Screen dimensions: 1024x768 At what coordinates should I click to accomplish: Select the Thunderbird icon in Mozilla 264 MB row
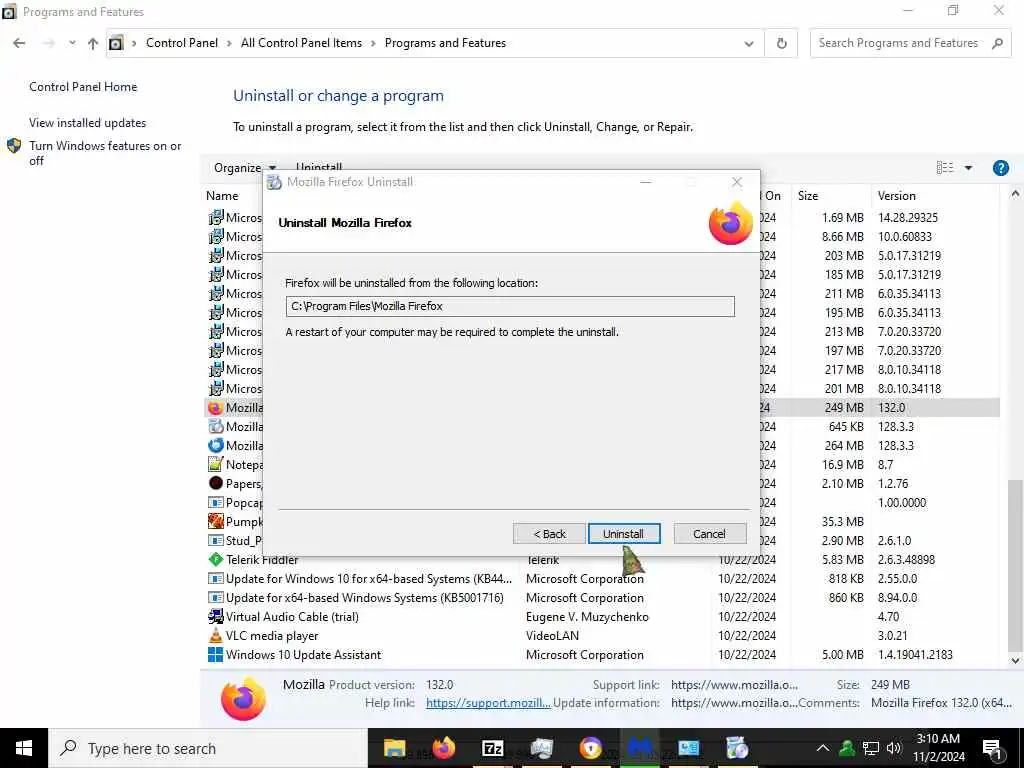(x=216, y=445)
